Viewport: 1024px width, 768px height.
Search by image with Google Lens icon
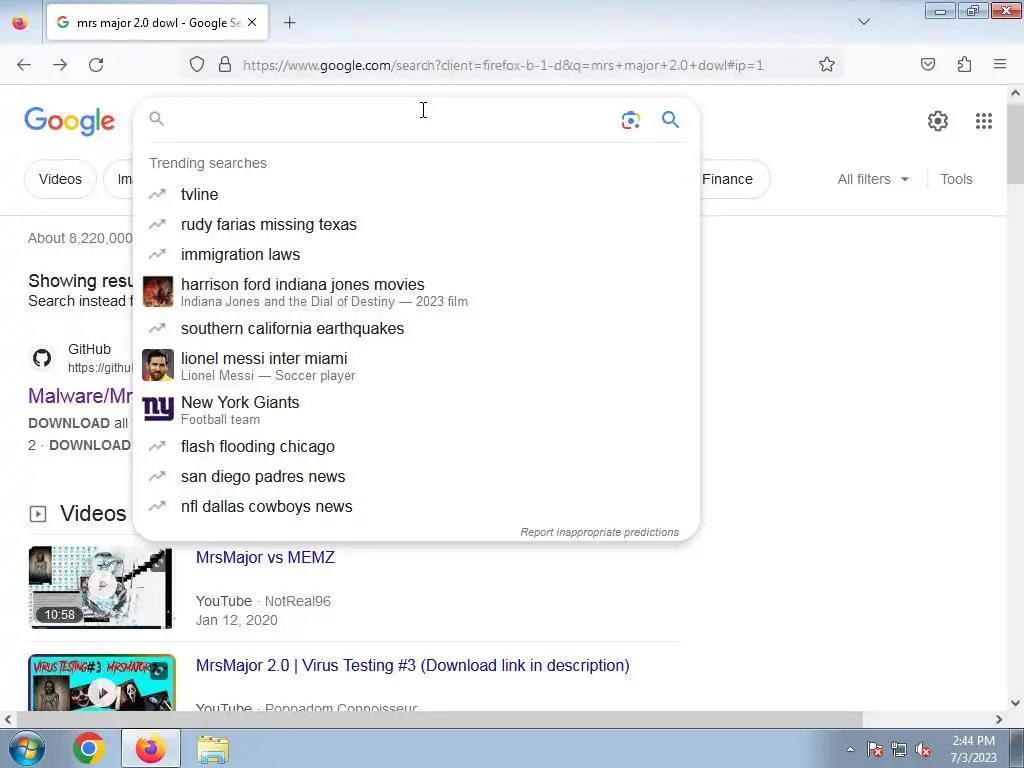[x=630, y=120]
